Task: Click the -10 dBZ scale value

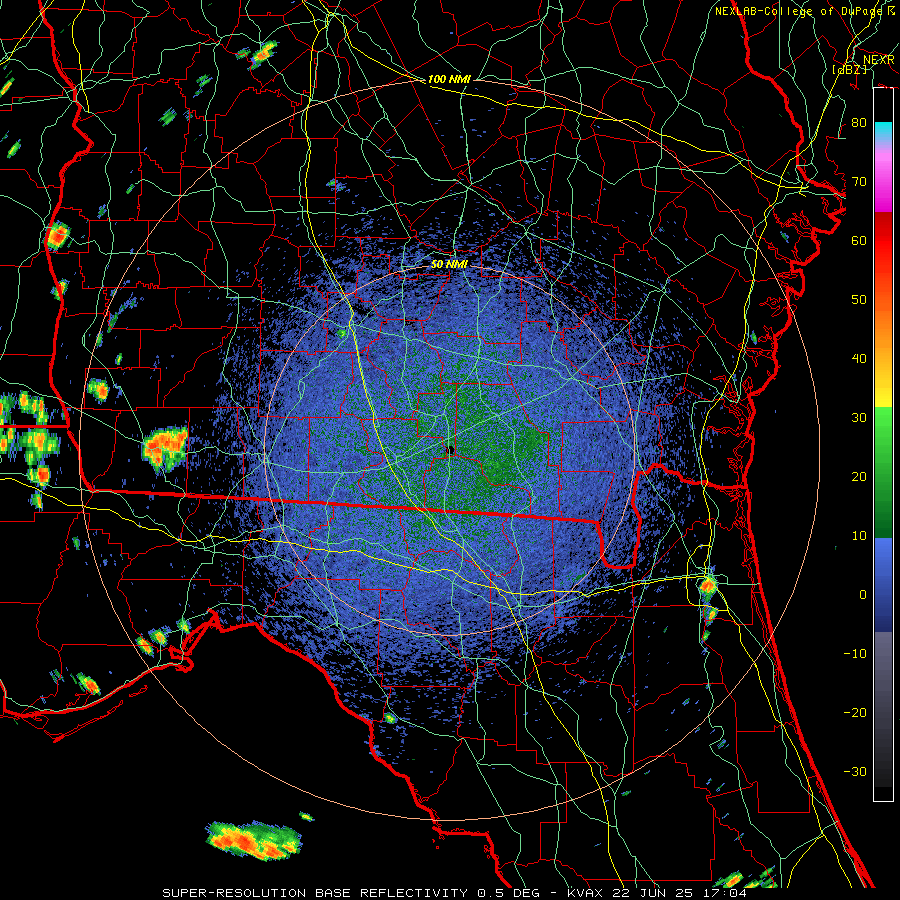Action: (x=855, y=654)
